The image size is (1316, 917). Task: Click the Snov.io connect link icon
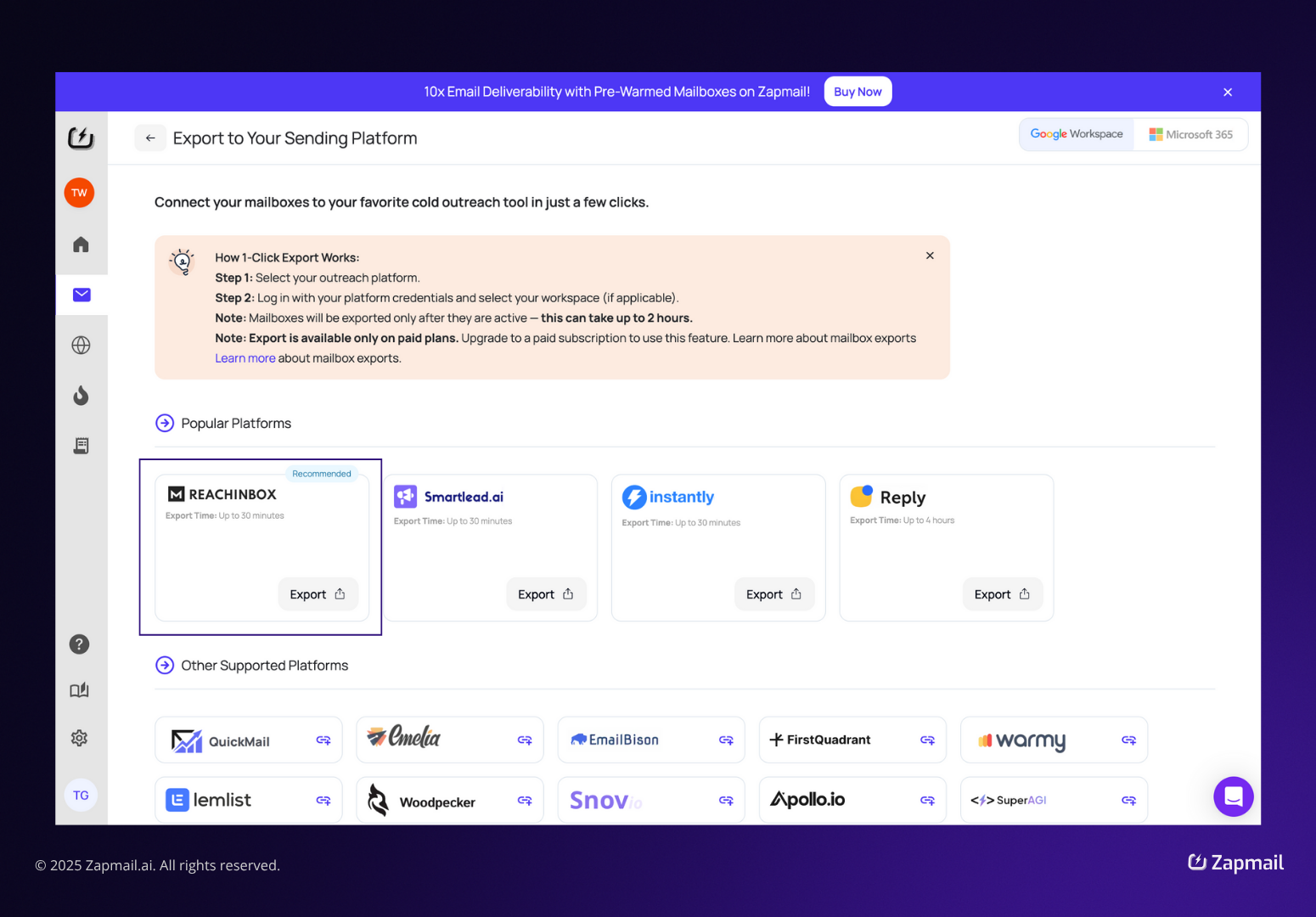(726, 801)
